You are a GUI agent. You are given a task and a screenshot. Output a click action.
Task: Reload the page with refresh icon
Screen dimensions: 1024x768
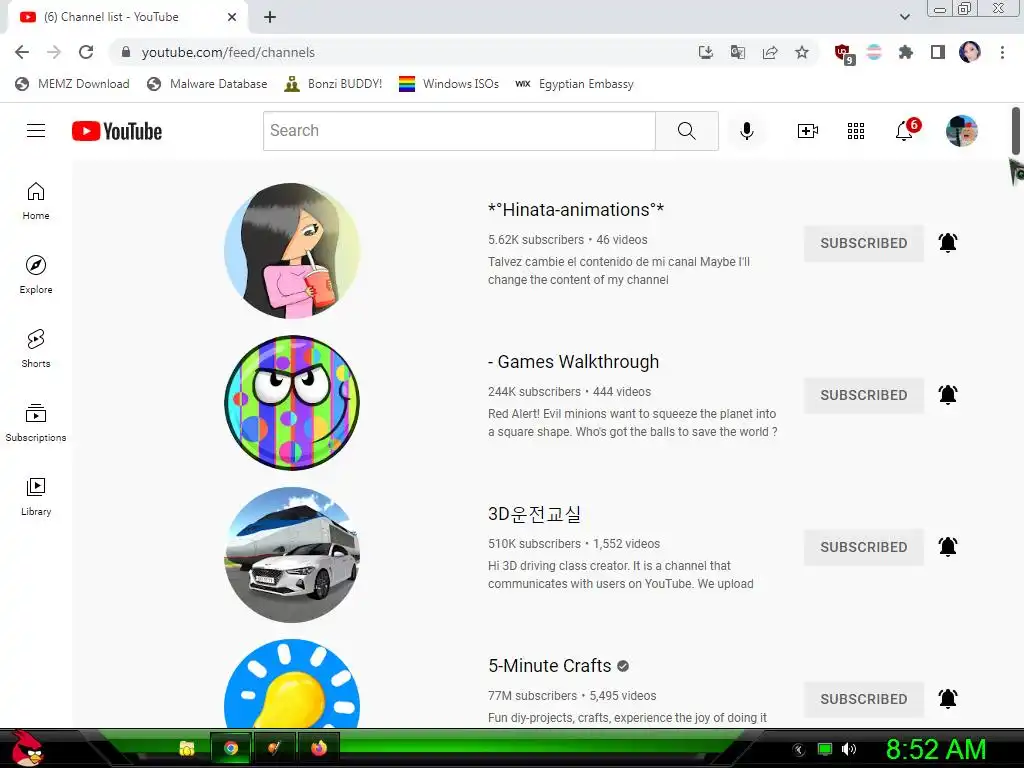(86, 52)
